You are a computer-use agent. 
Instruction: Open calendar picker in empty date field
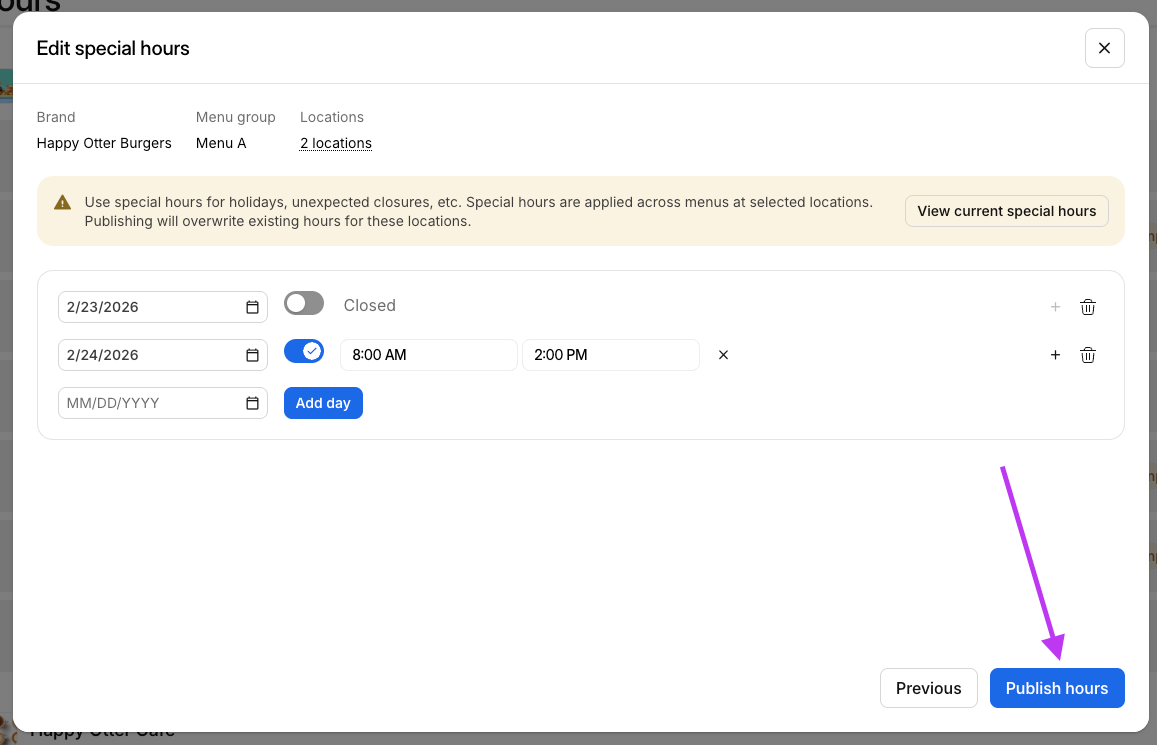252,403
